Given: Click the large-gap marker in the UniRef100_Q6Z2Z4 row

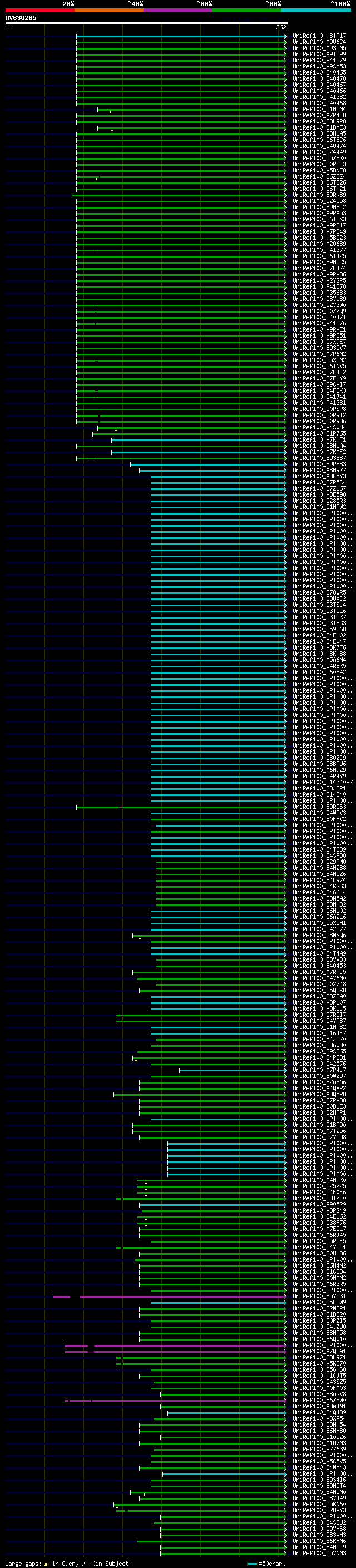Looking at the screenshot, I should pyautogui.click(x=96, y=179).
